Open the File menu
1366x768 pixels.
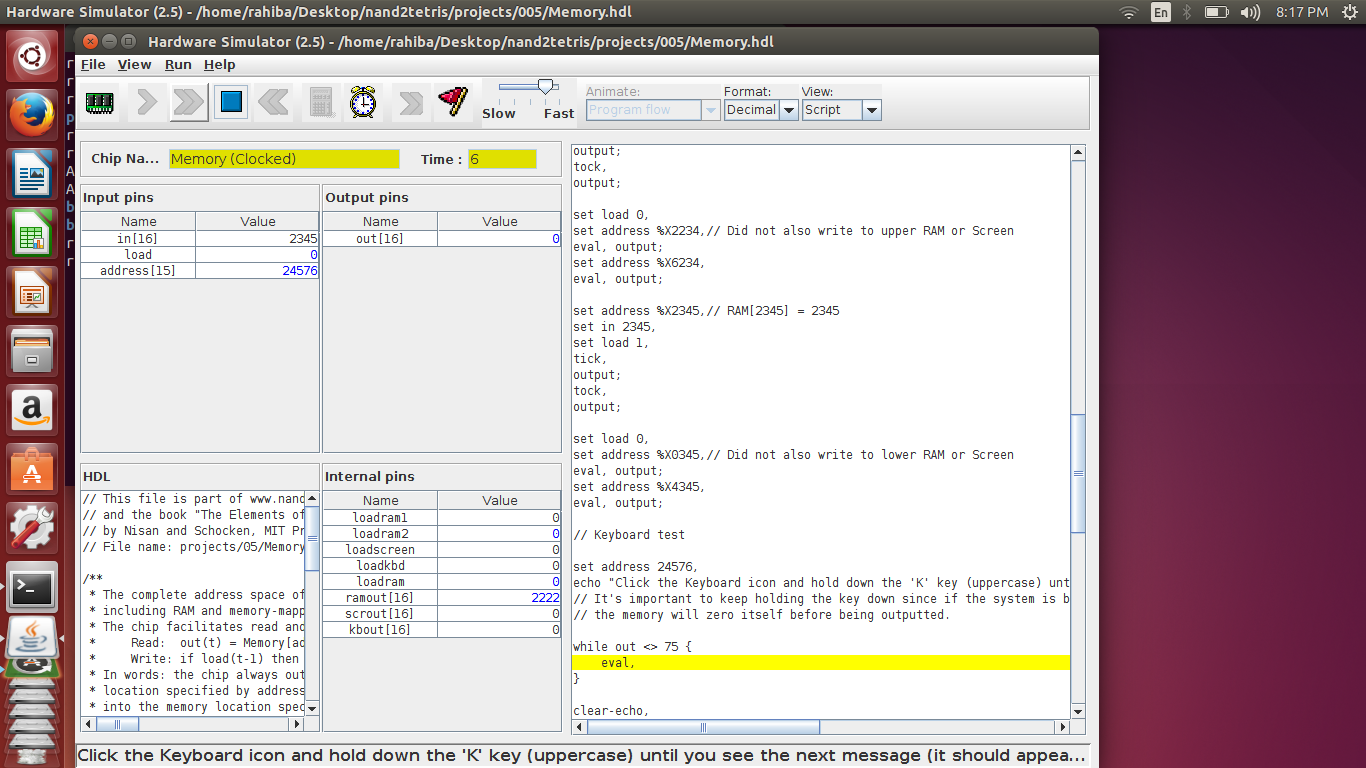93,65
